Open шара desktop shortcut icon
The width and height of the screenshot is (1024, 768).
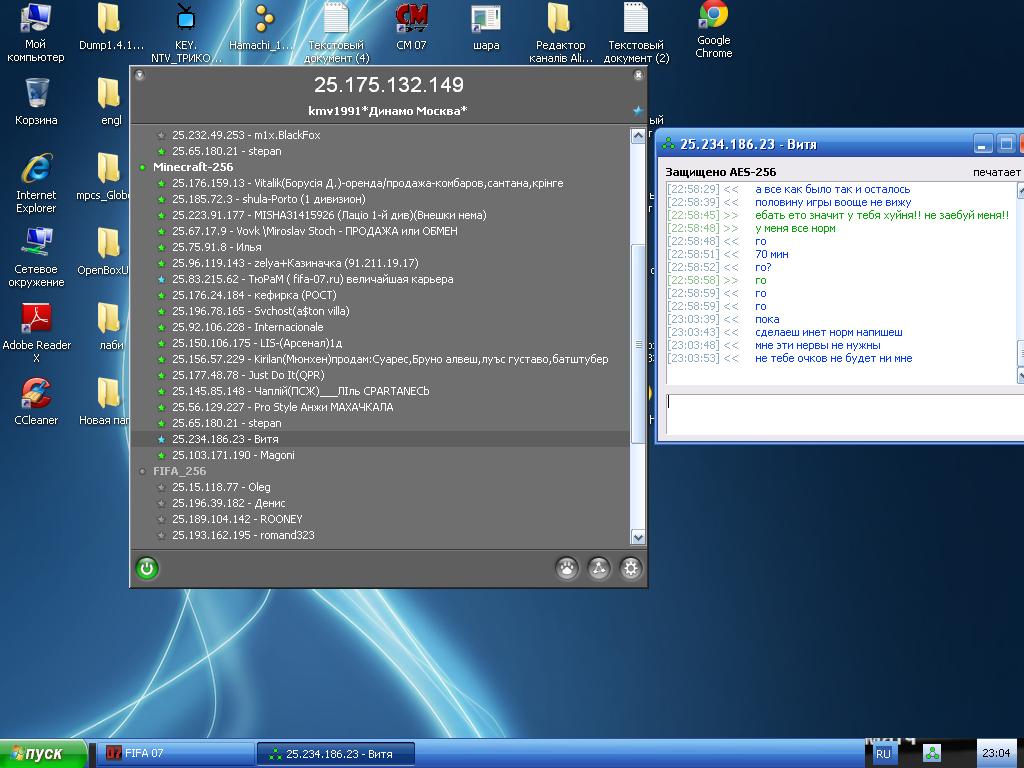coord(485,27)
